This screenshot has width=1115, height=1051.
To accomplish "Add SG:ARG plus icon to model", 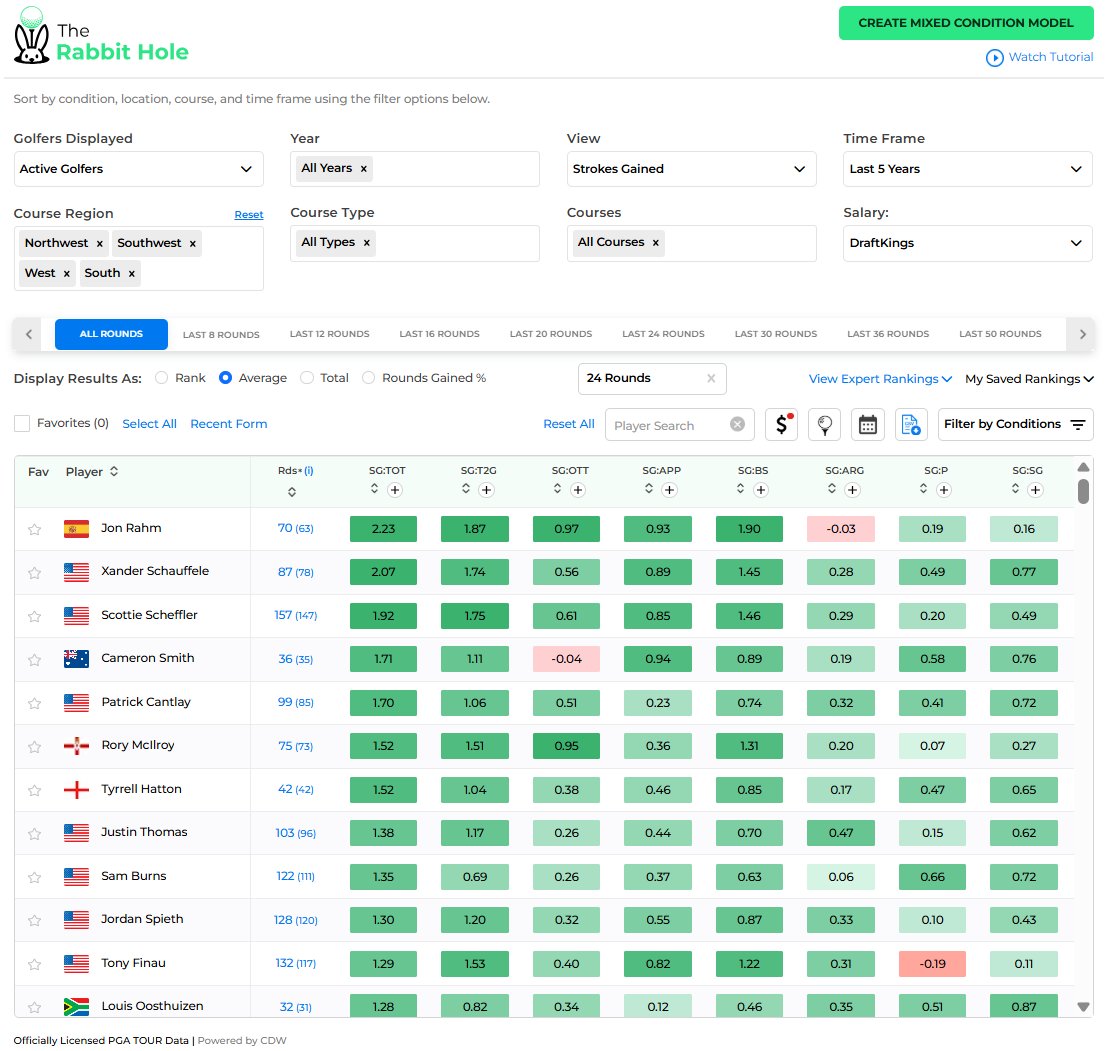I will point(853,490).
